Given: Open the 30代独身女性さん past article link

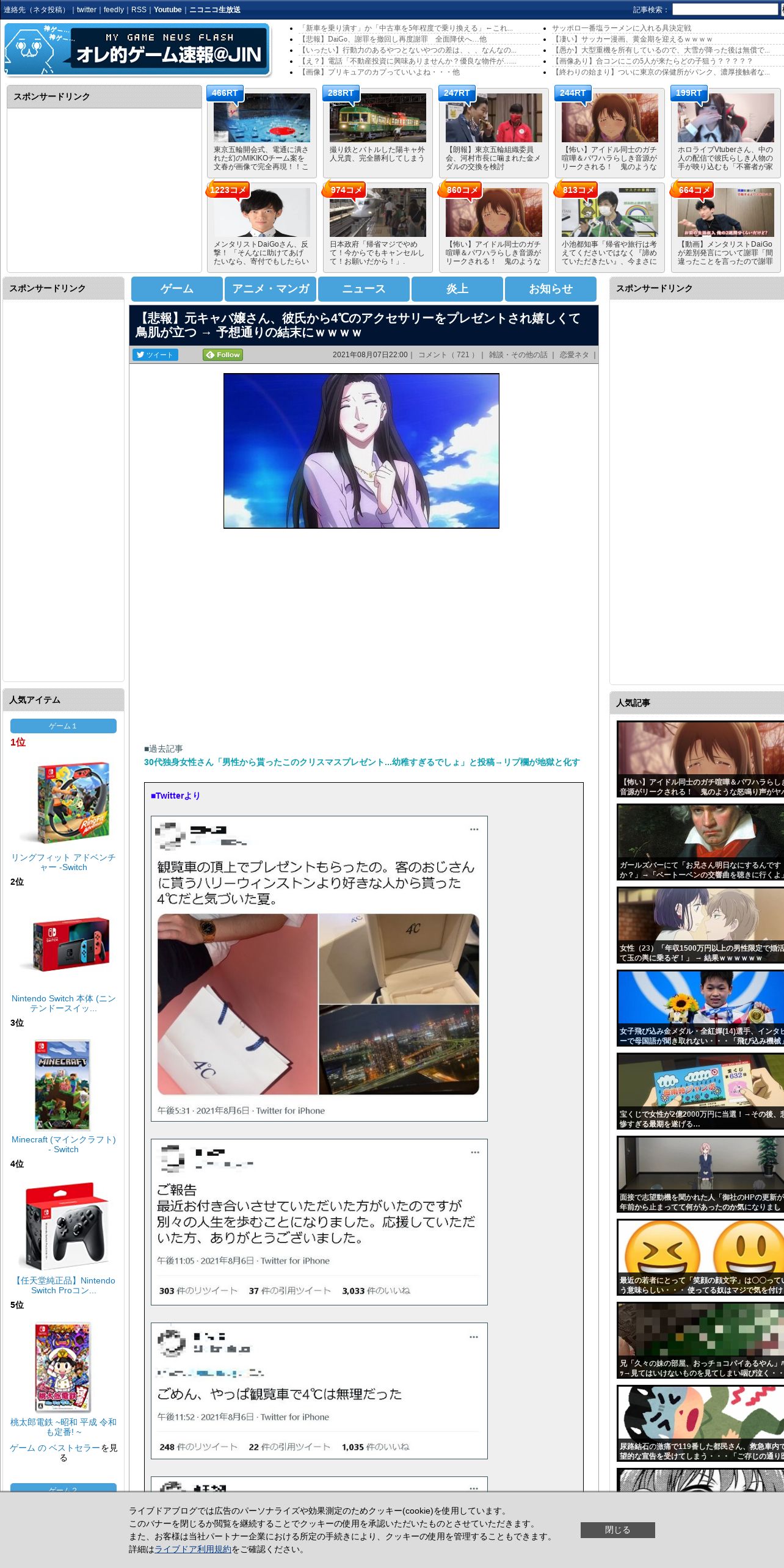Looking at the screenshot, I should coord(361,762).
